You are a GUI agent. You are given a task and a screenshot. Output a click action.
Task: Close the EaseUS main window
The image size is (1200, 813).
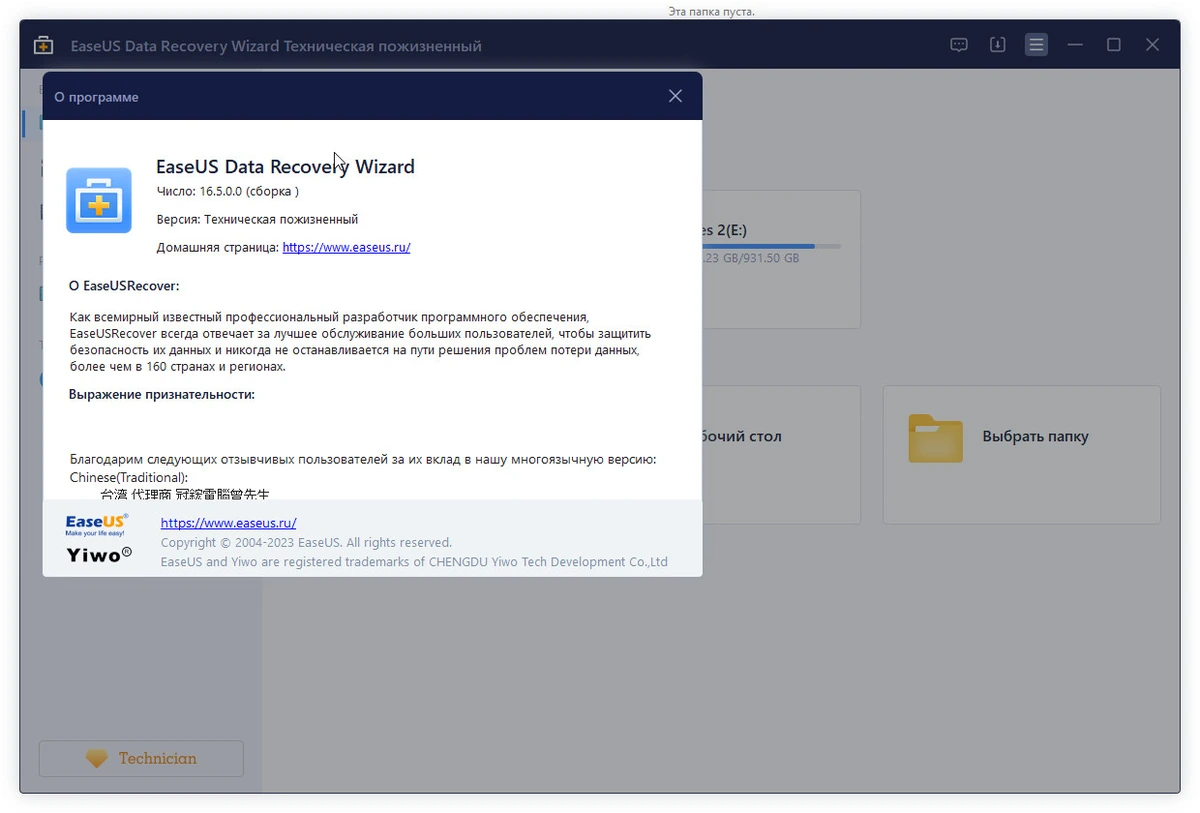point(1153,45)
